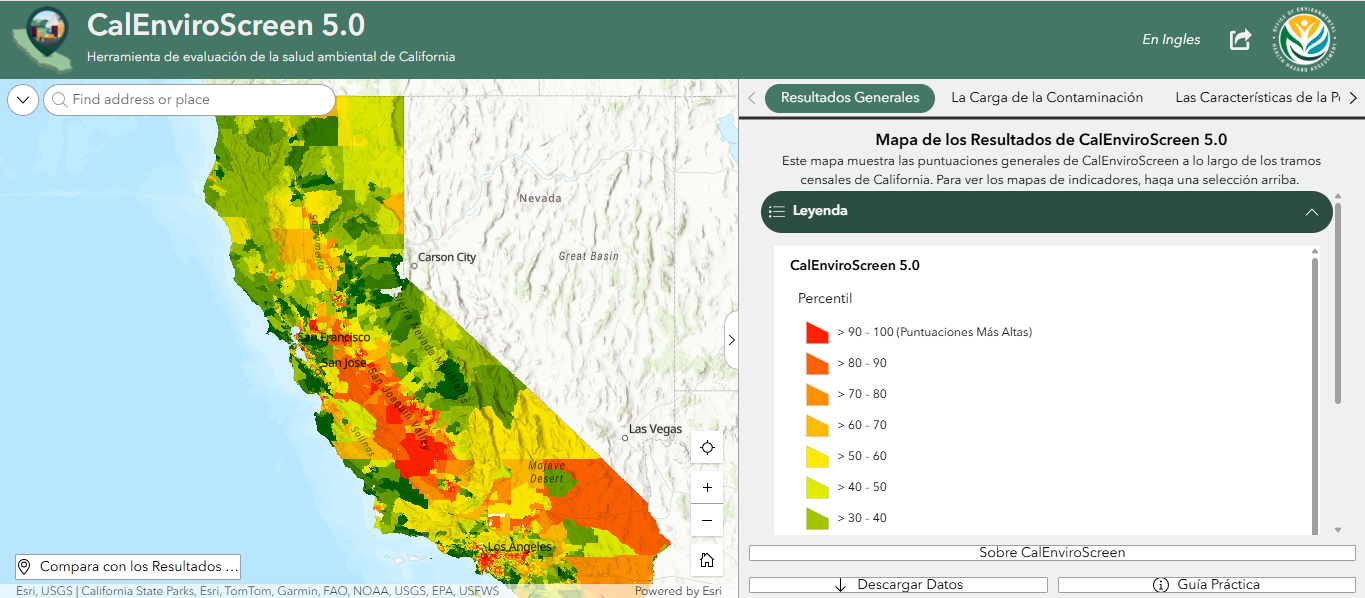This screenshot has height=598, width=1365.
Task: Open the Guía Práctica
Action: coord(1207,585)
